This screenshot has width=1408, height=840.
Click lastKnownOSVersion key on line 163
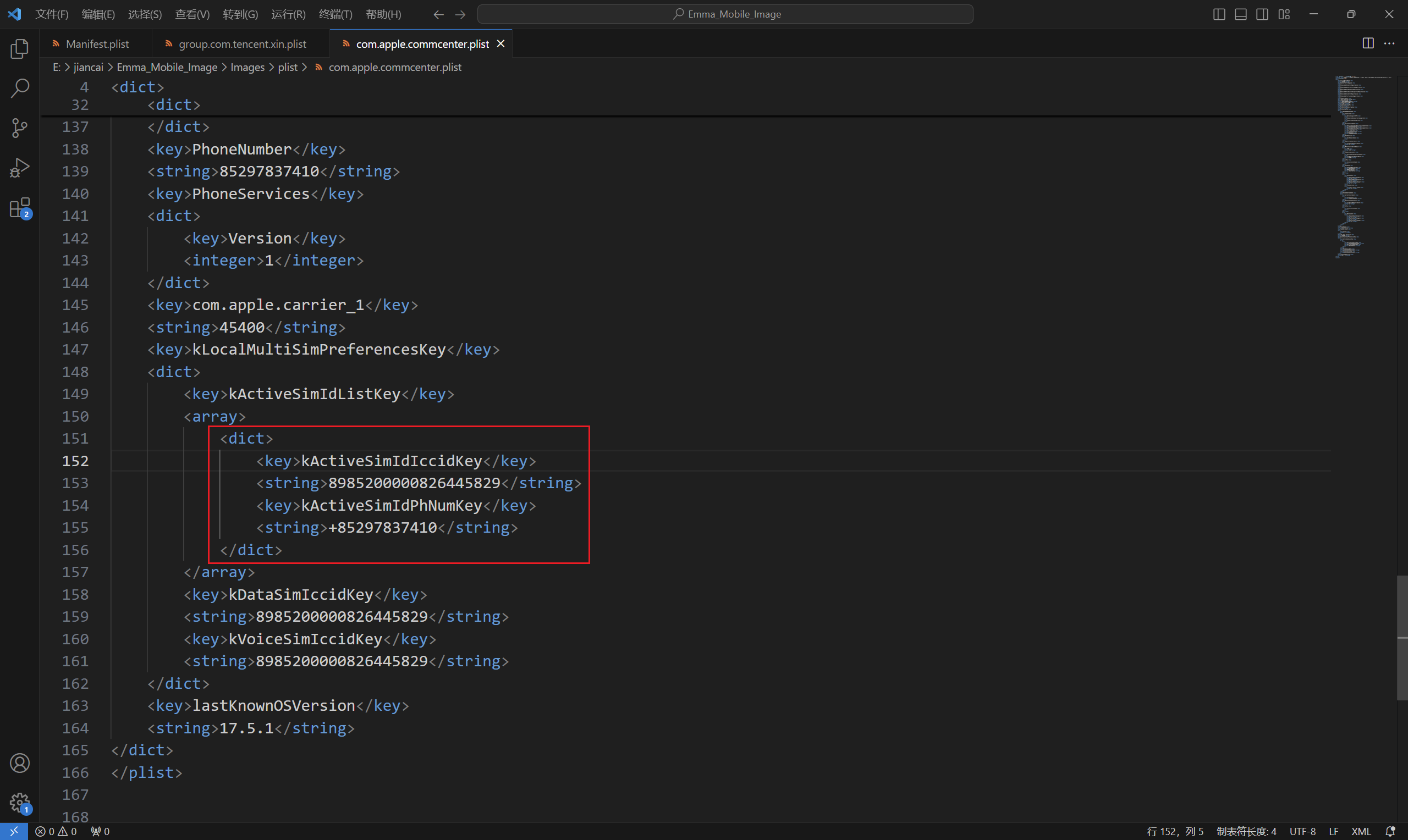[x=273, y=706]
